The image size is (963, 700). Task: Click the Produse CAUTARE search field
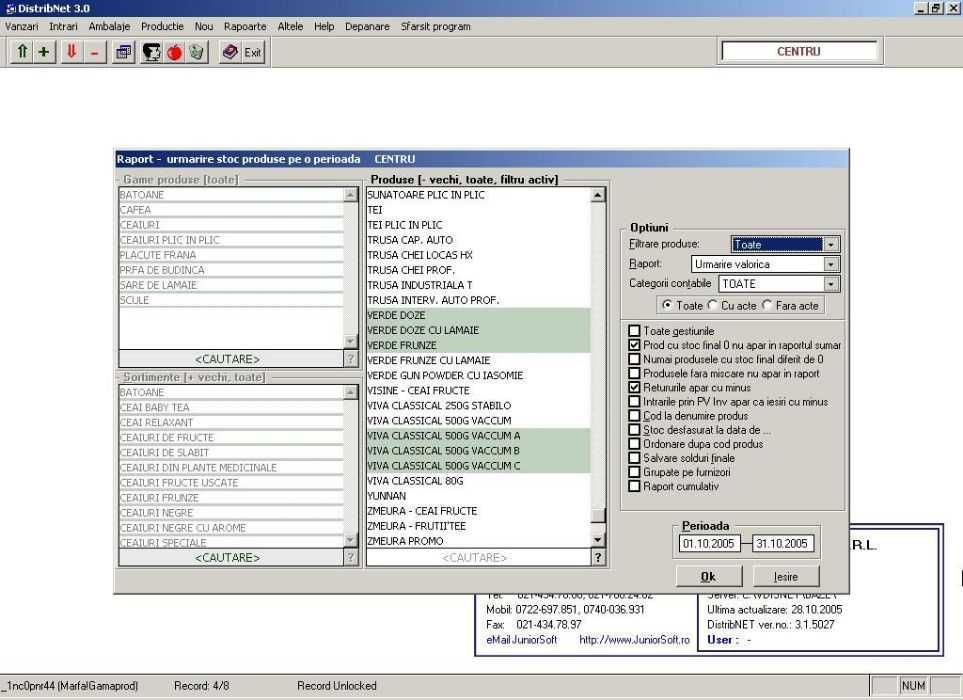pyautogui.click(x=478, y=557)
